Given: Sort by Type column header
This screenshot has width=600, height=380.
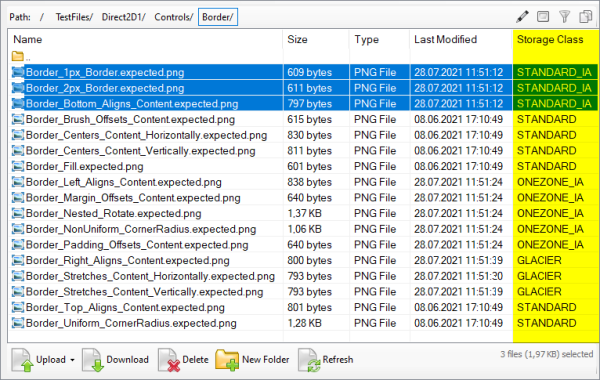Looking at the screenshot, I should (366, 39).
